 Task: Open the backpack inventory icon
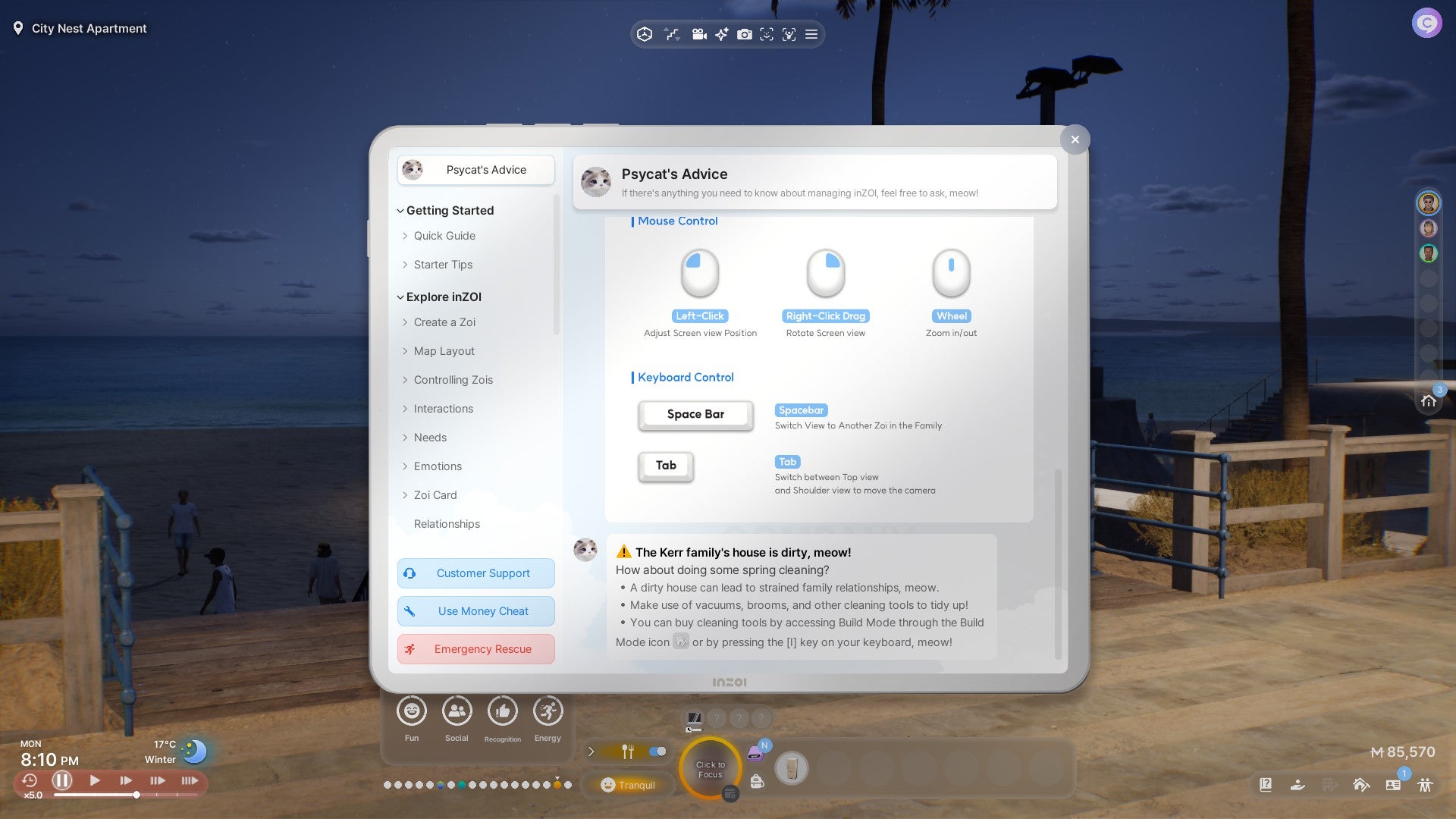coord(757,781)
